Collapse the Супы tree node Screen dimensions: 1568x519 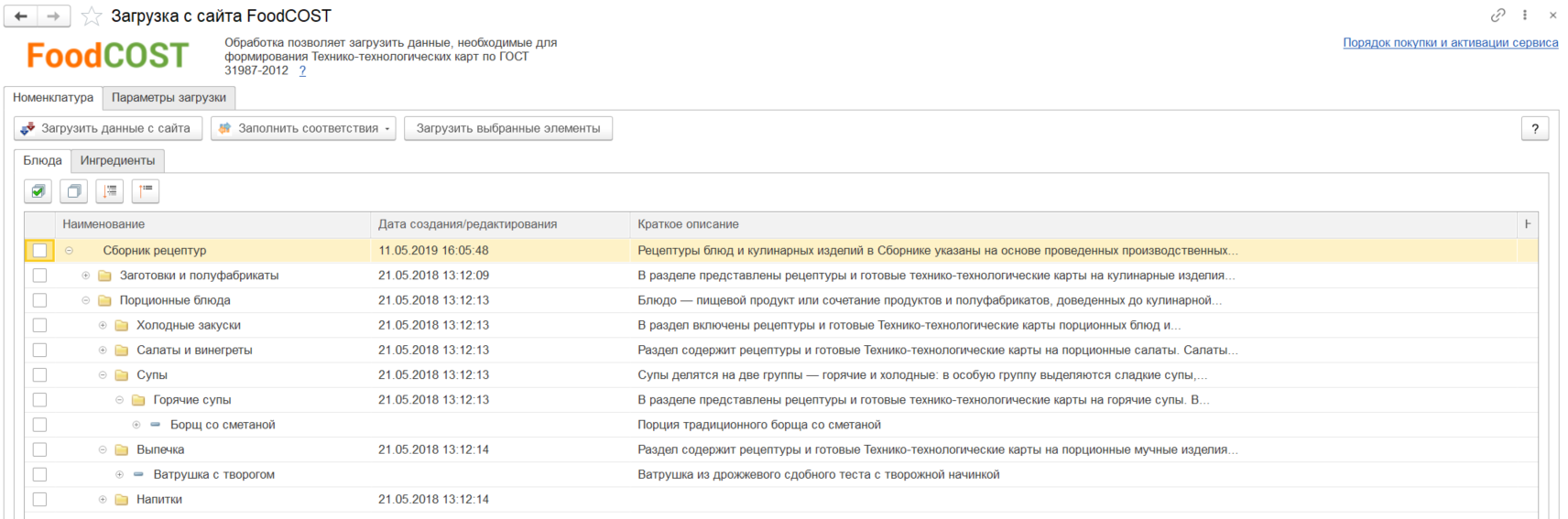pyautogui.click(x=103, y=375)
